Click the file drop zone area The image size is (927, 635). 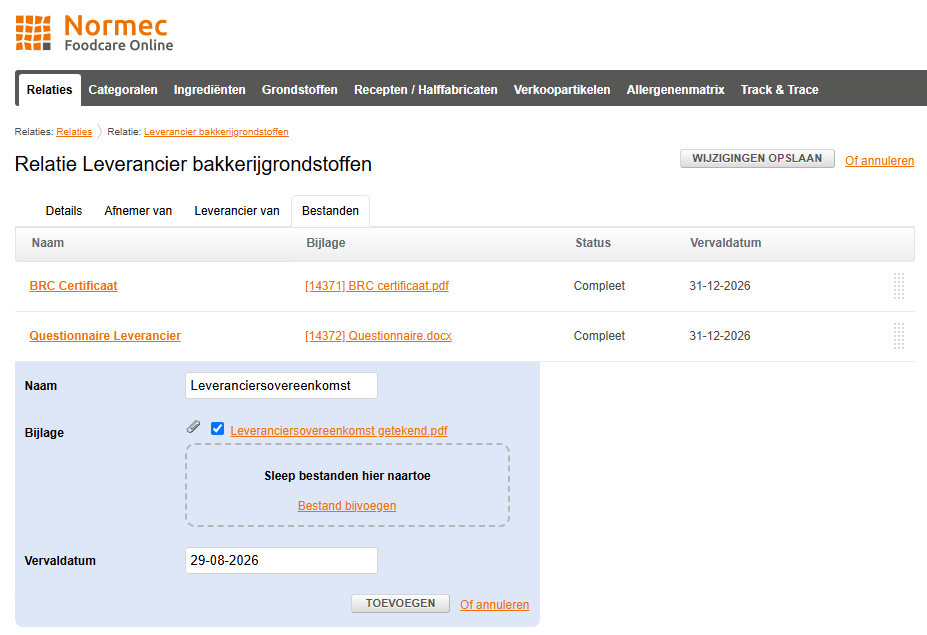(x=347, y=476)
